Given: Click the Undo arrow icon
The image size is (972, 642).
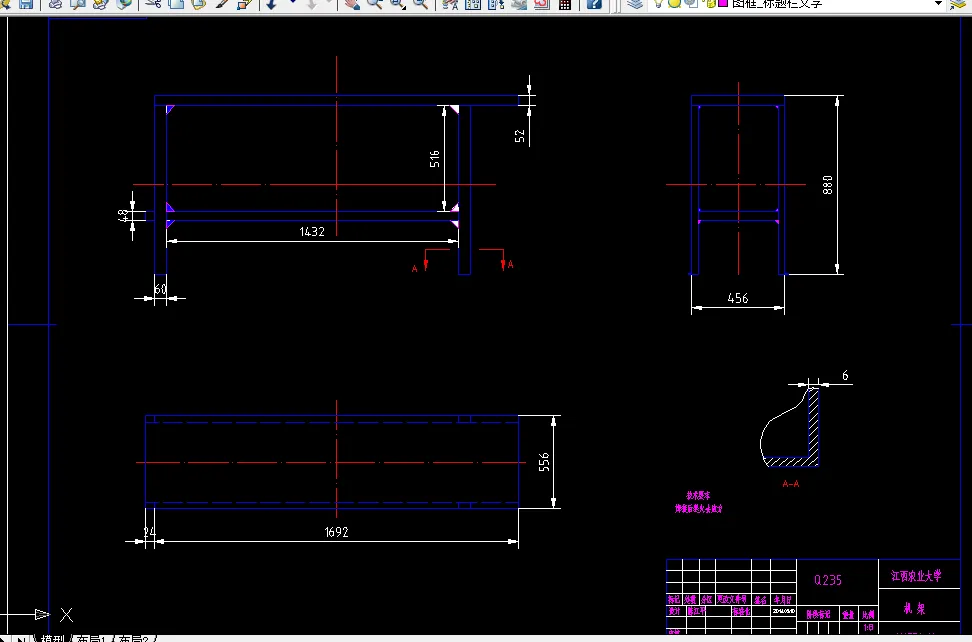Looking at the screenshot, I should point(272,4).
